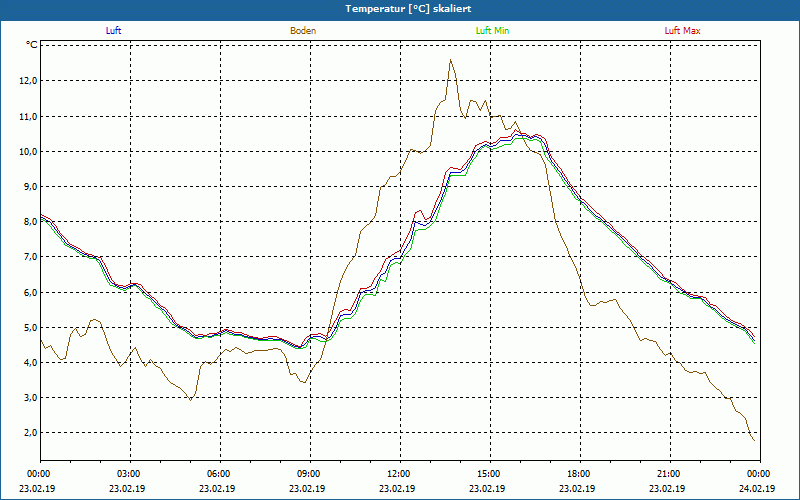Select the green 'Luft Min' legend label
Image resolution: width=800 pixels, height=500 pixels.
coord(492,31)
